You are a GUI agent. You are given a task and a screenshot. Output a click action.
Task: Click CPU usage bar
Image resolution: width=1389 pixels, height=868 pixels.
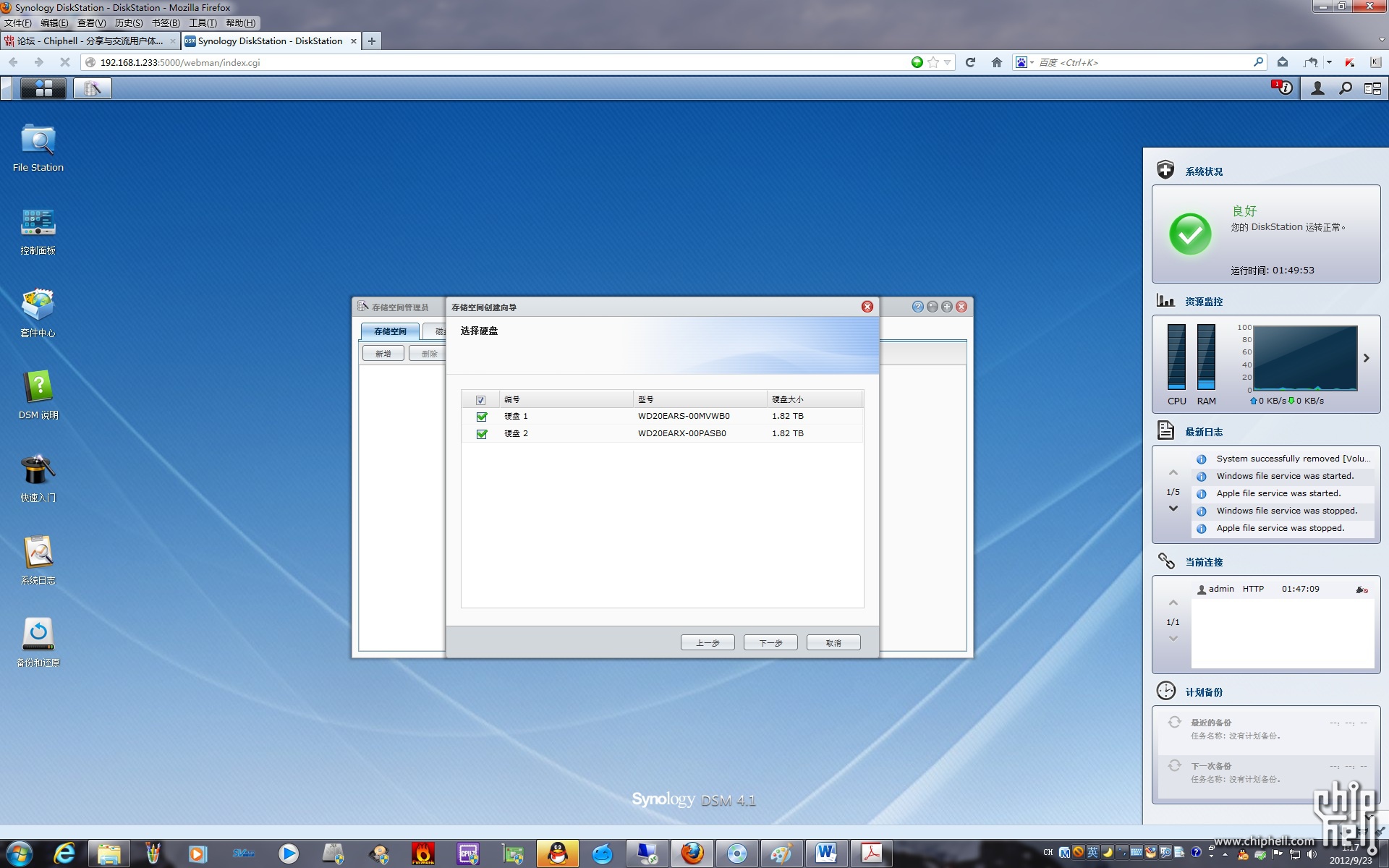pos(1176,357)
